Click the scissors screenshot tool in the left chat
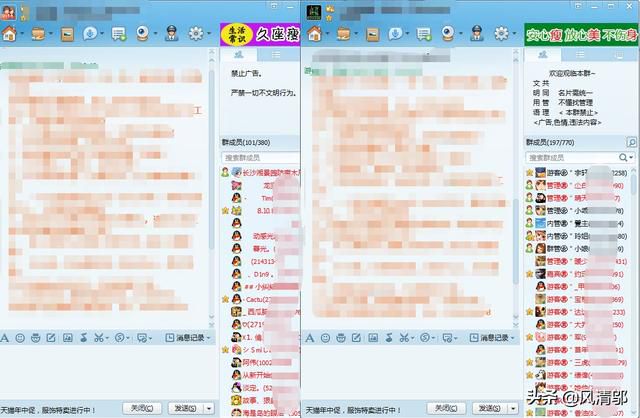640x418 pixels. pyautogui.click(x=98, y=338)
